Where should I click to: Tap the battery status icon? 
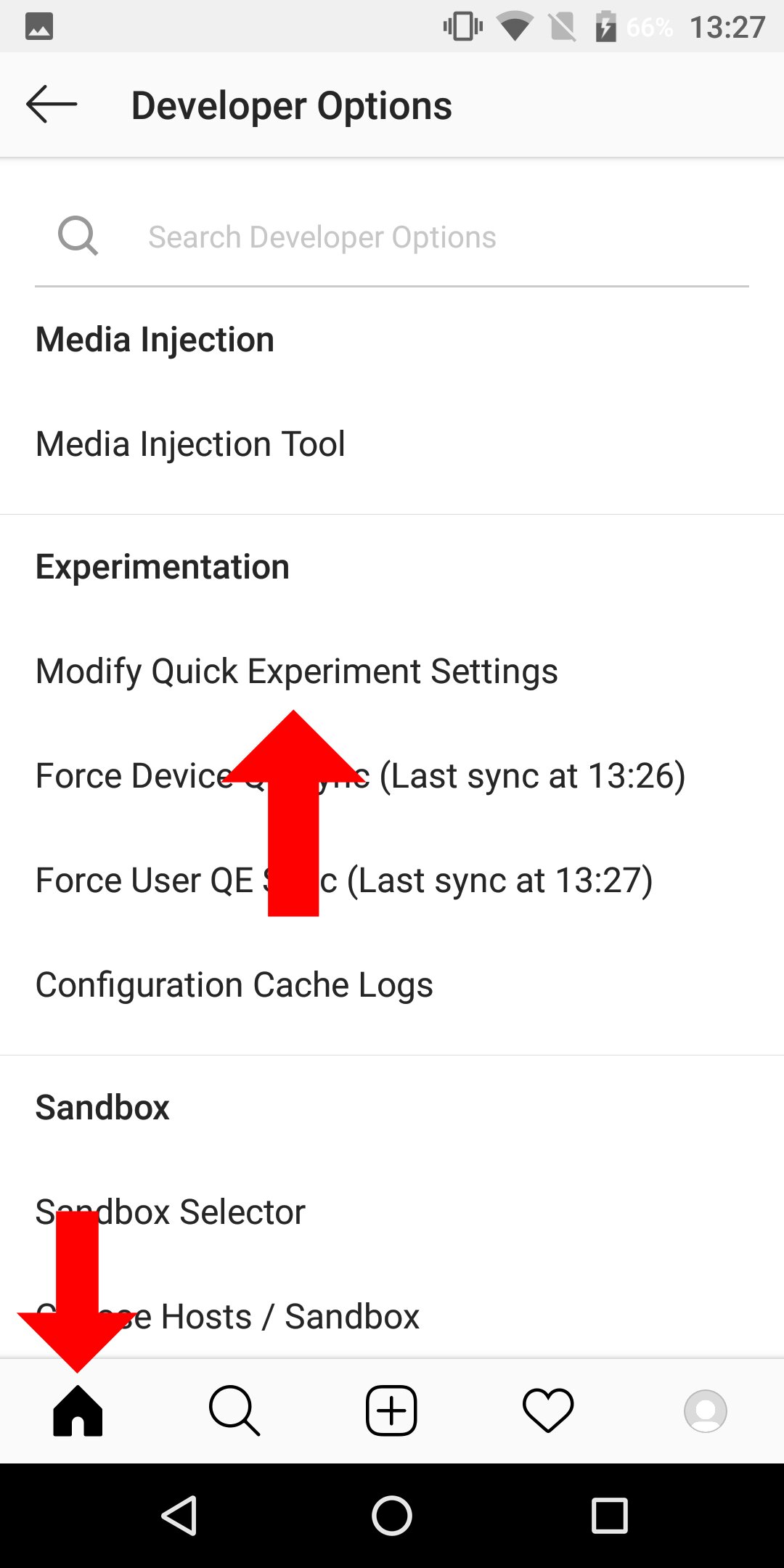point(605,27)
